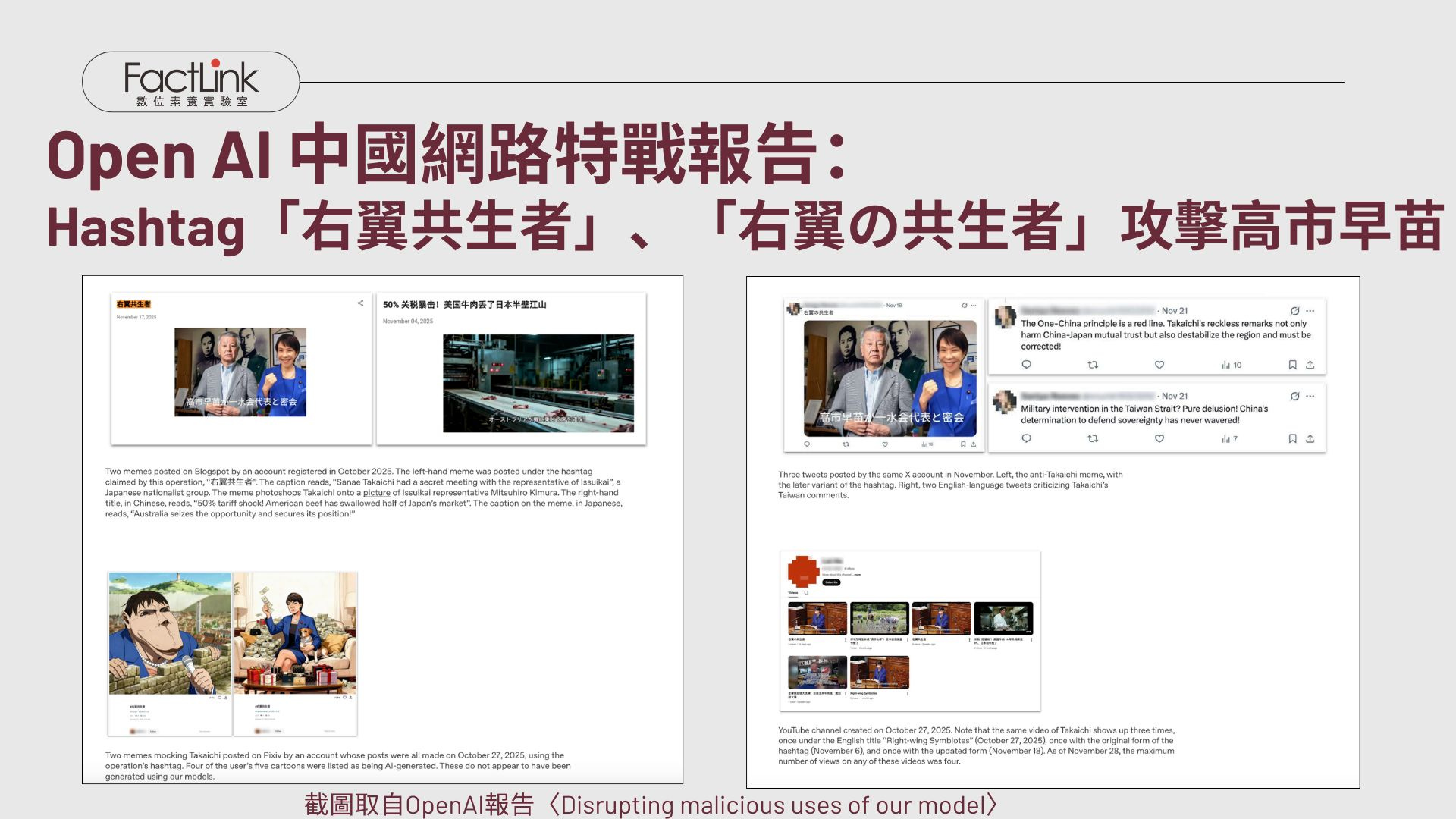Open the Pixiv cartoon of woman with money
1456x819 pixels.
[x=295, y=633]
